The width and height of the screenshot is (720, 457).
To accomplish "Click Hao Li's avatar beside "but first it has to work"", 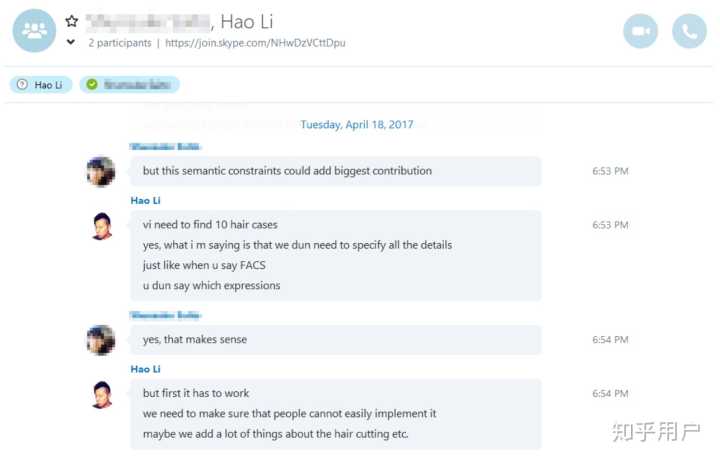I will click(x=101, y=394).
